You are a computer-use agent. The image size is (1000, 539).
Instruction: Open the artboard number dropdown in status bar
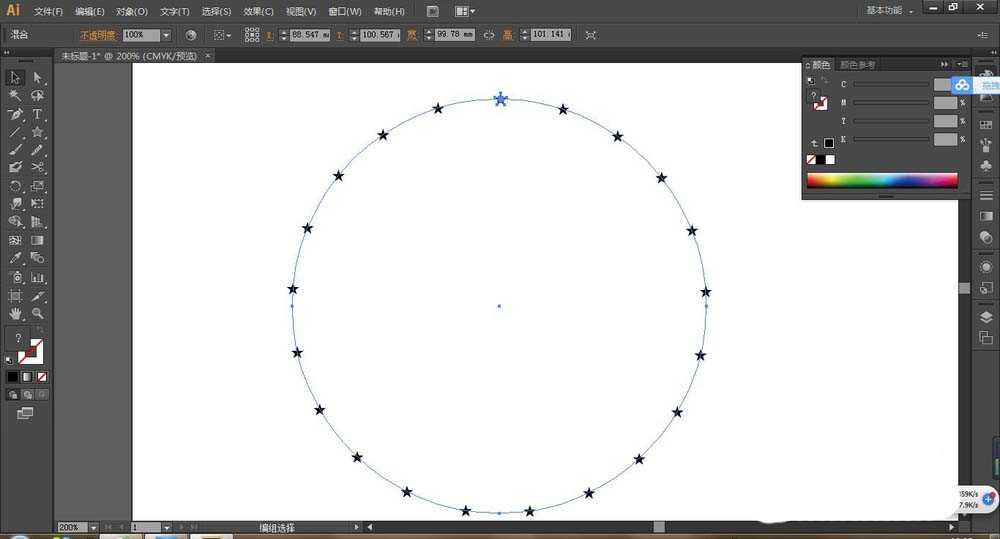166,528
